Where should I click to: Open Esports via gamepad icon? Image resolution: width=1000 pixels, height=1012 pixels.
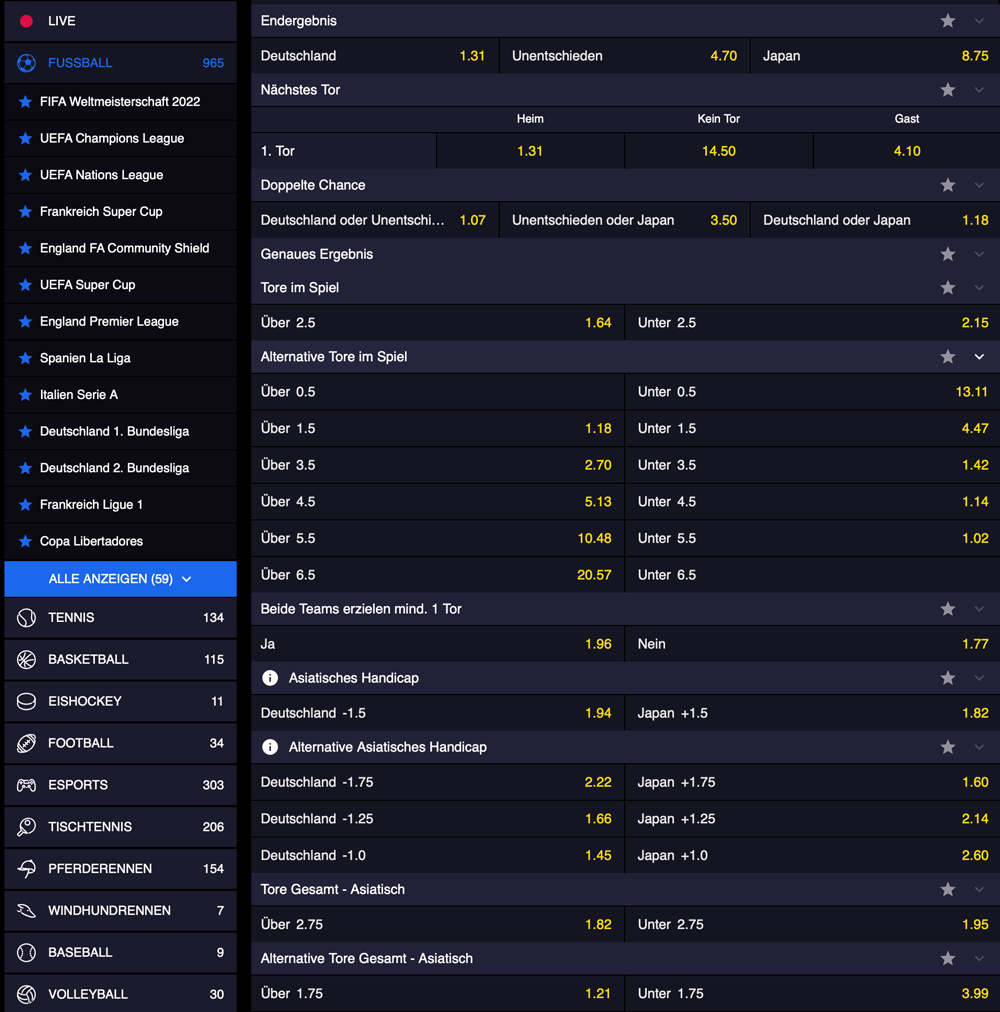[x=27, y=785]
